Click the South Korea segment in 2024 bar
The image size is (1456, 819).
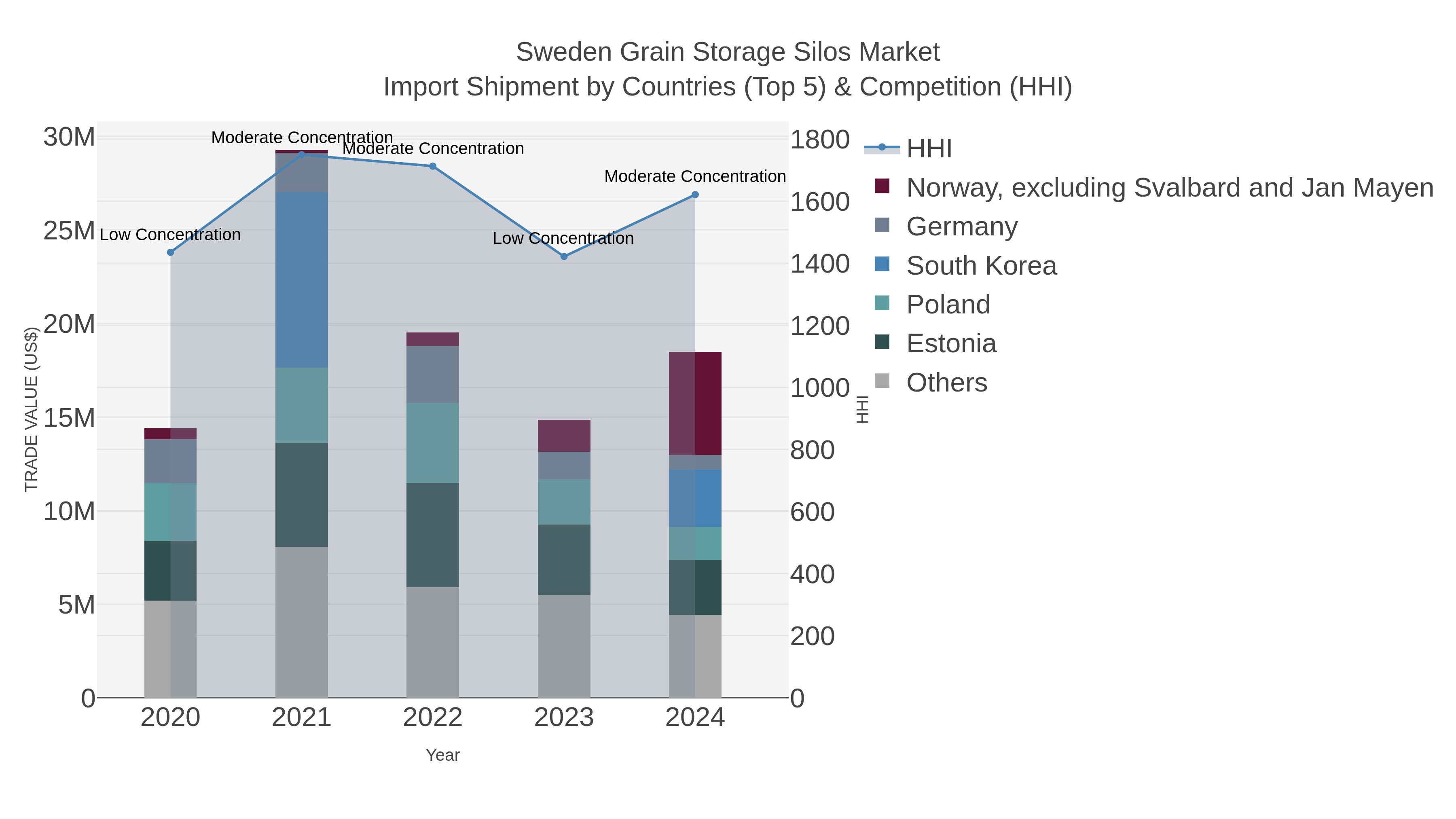[x=695, y=499]
